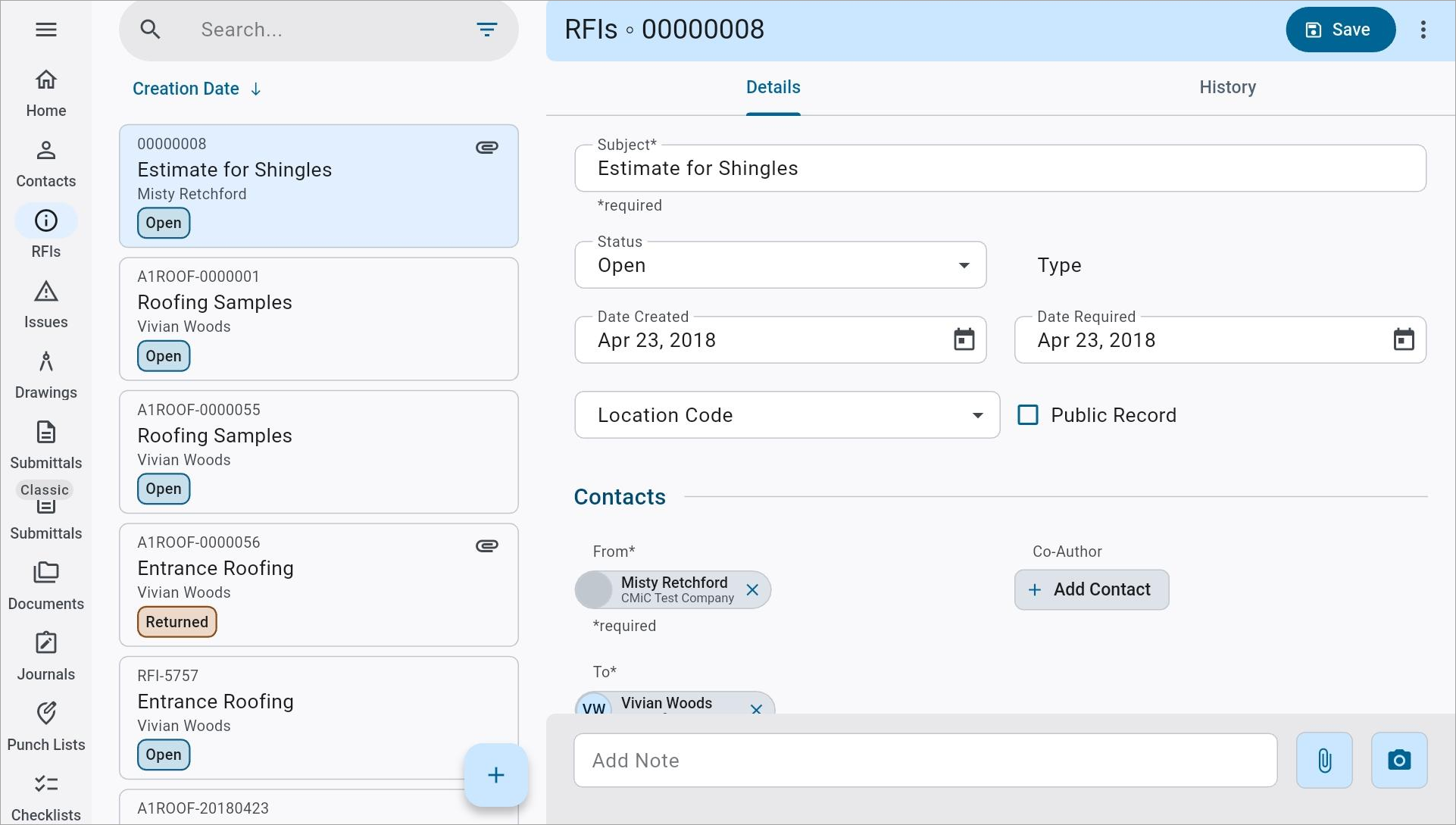Select the Misty Retchford contact chip
The width and height of the screenshot is (1456, 825).
pos(673,589)
